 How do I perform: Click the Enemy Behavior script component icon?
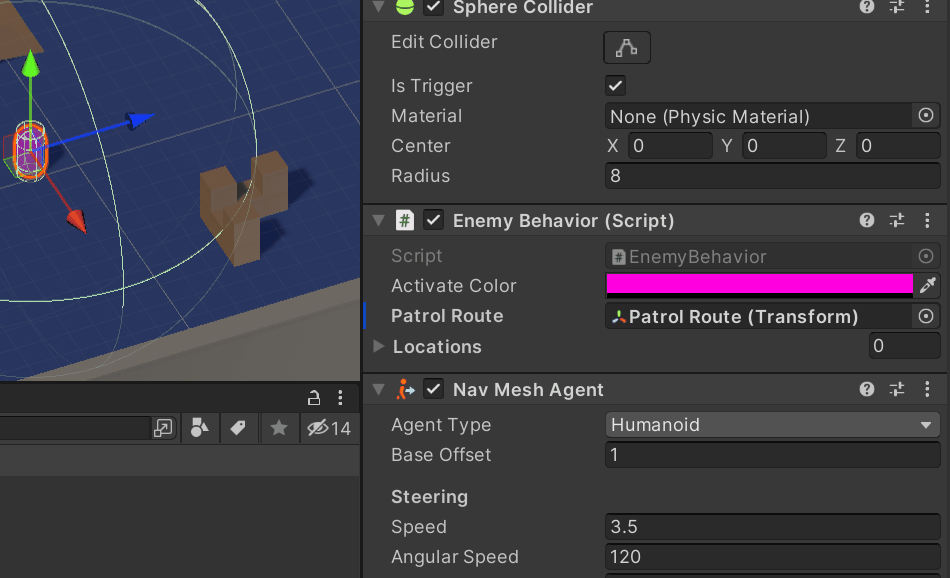pyautogui.click(x=405, y=220)
